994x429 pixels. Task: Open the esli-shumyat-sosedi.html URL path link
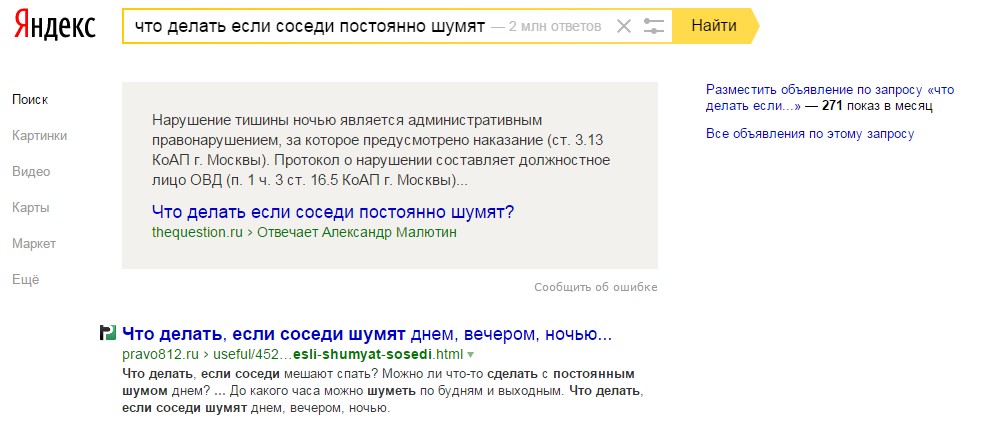click(339, 354)
